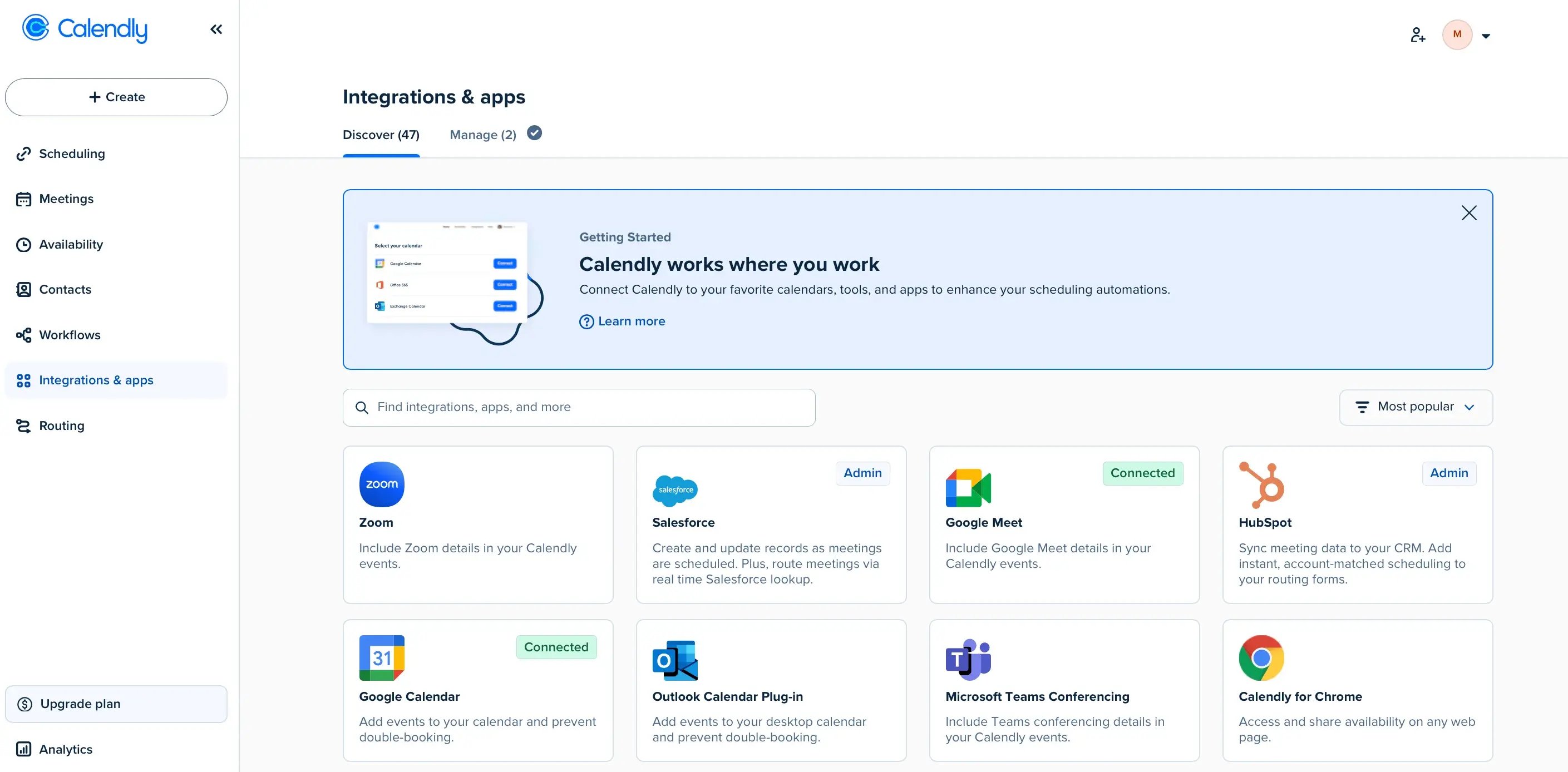Open the HubSpot integration title
This screenshot has width=1568, height=772.
pos(1265,523)
